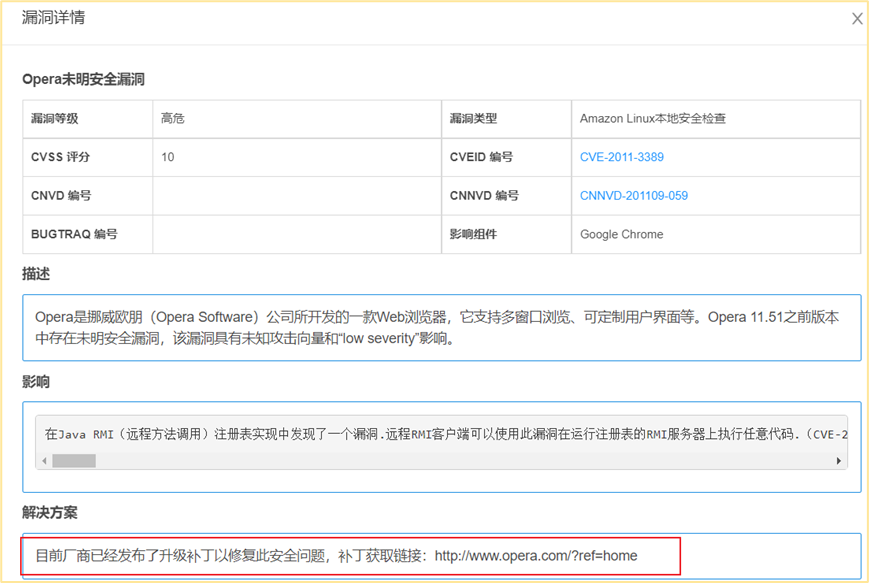This screenshot has height=583, width=869.
Task: Click the empty BUGTRAQ 编号 value cell
Action: (295, 234)
